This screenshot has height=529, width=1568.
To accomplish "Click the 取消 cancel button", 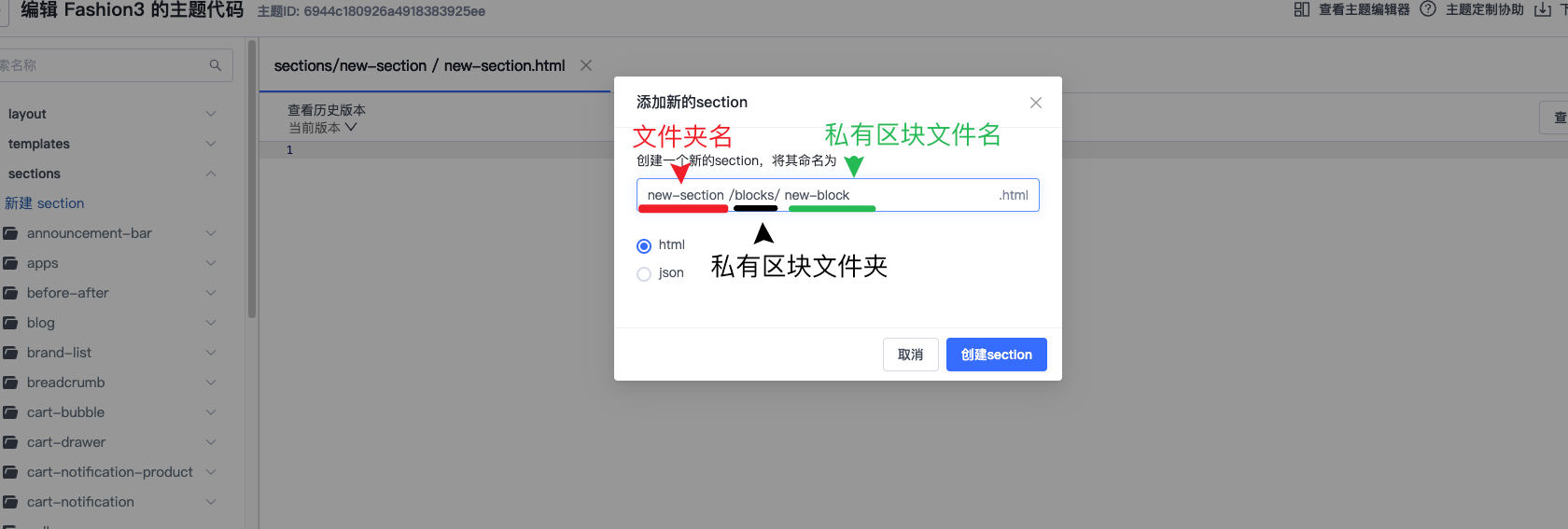I will coord(910,355).
